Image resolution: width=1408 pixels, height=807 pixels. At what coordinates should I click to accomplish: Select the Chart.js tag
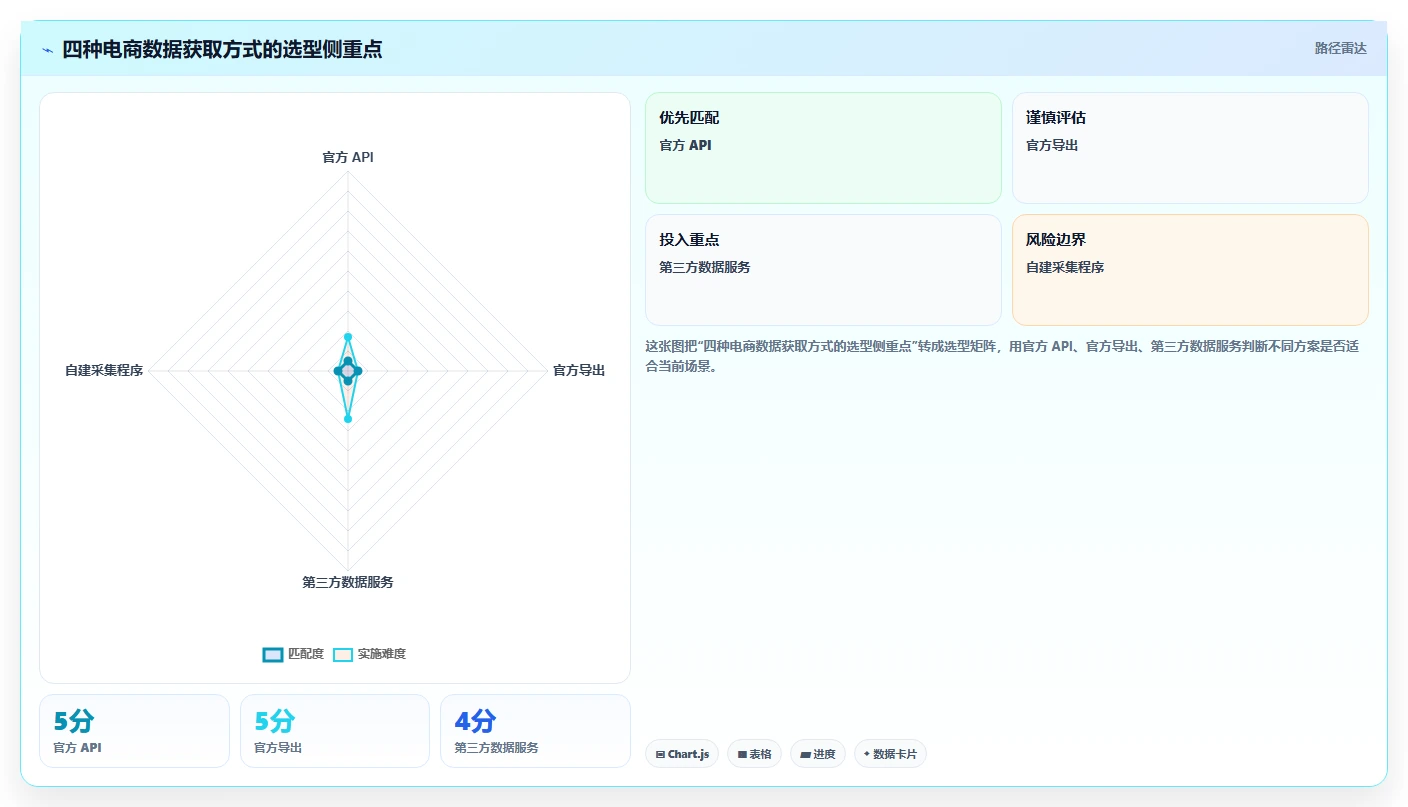pos(682,754)
